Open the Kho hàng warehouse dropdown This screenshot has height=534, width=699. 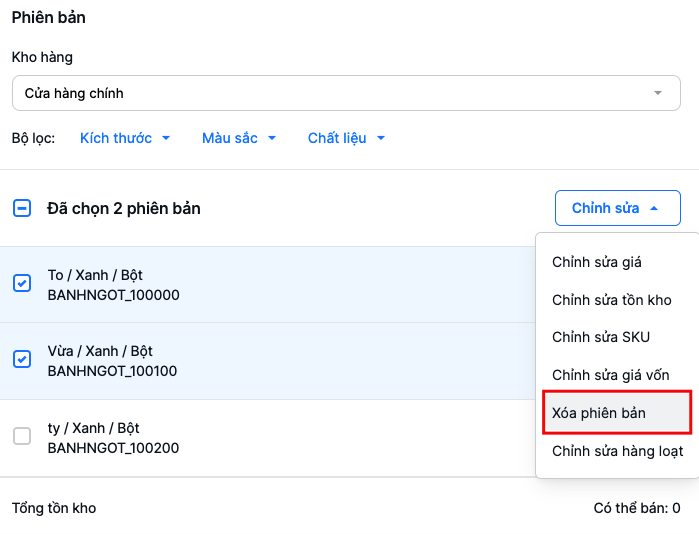346,93
